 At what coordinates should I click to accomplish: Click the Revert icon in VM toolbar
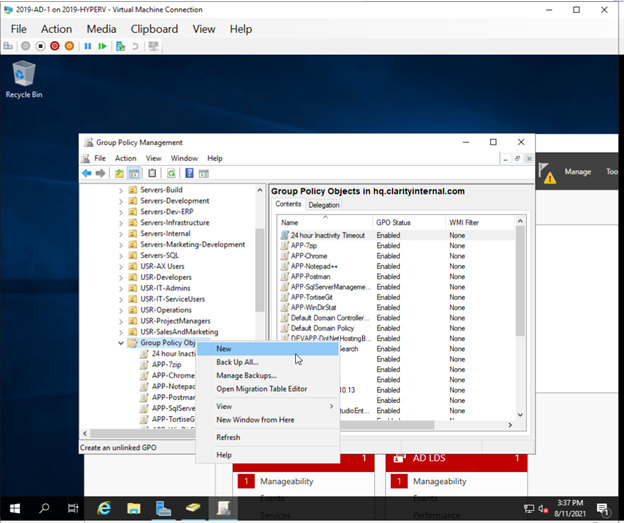(135, 46)
